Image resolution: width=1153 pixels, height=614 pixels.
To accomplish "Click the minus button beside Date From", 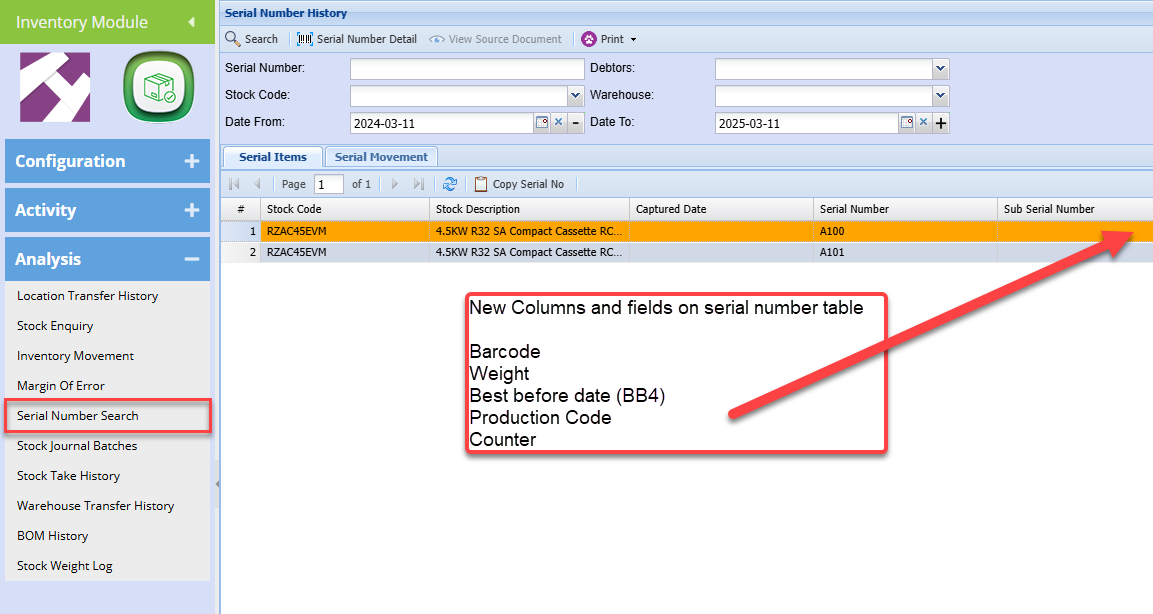I will (x=576, y=122).
